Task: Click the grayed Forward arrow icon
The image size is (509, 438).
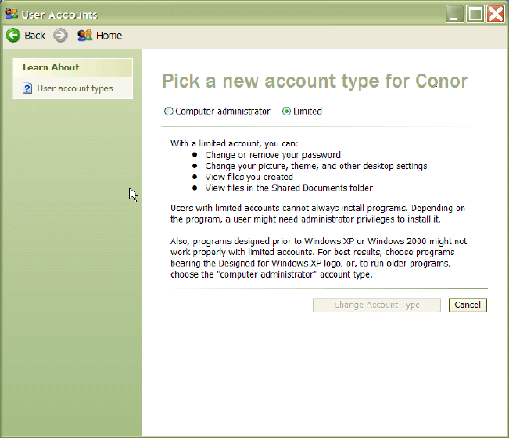Action: pyautogui.click(x=60, y=35)
